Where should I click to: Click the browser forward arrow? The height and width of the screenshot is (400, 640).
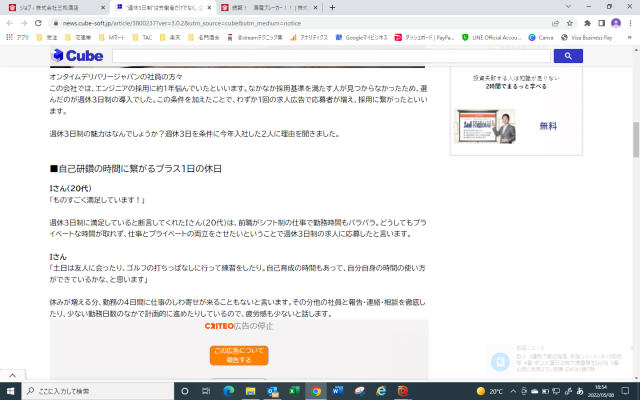pyautogui.click(x=24, y=23)
